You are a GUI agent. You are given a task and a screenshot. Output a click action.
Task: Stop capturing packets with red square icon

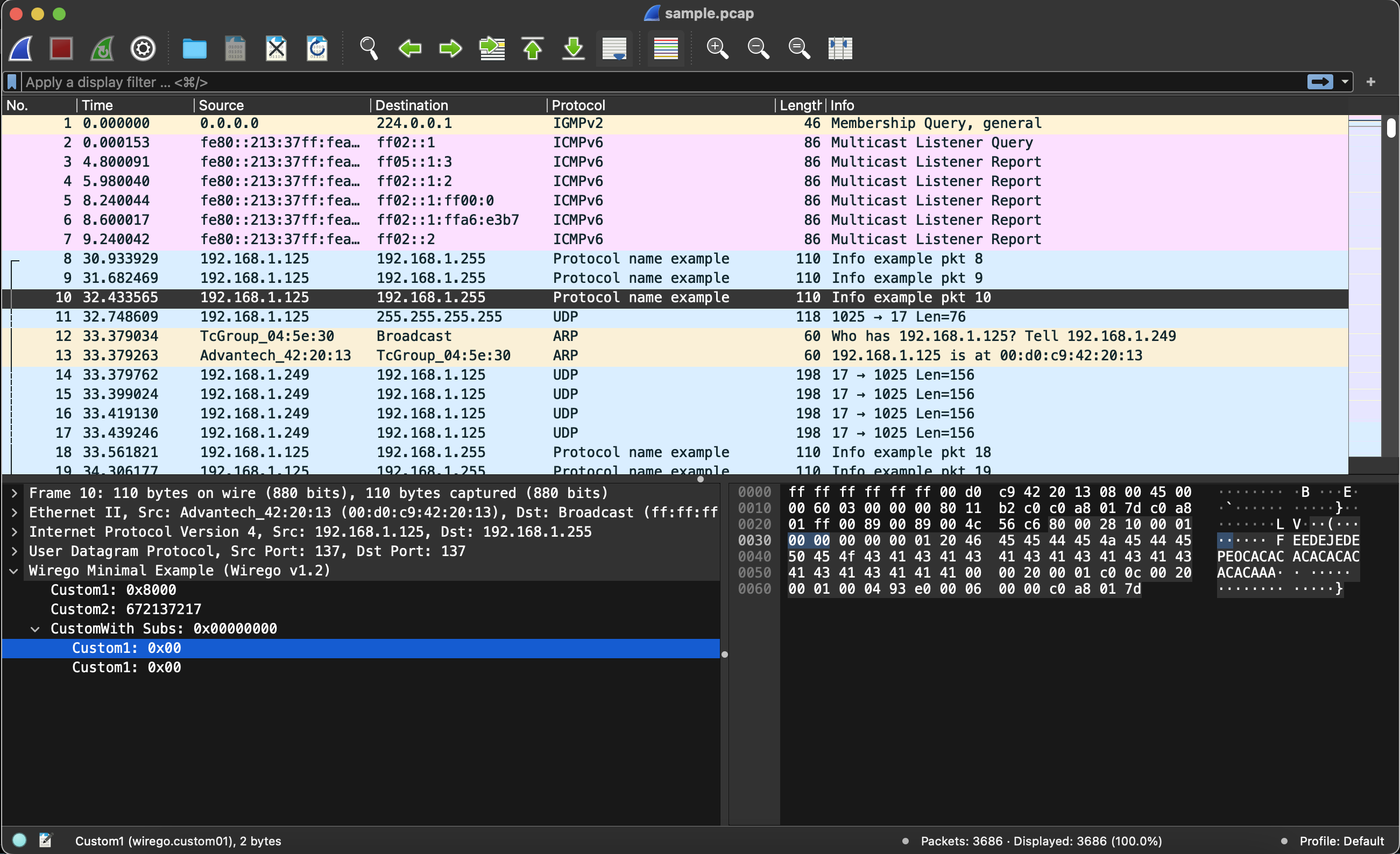61,48
